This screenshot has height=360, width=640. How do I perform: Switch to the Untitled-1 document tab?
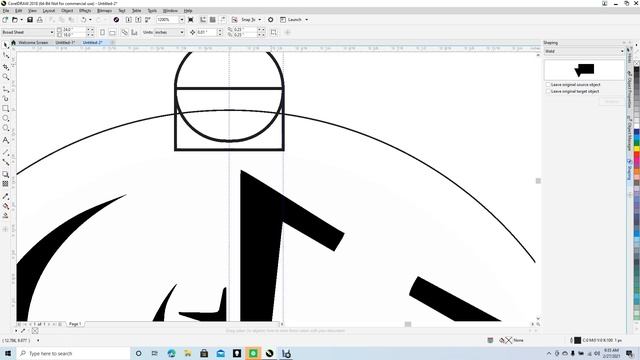point(65,42)
